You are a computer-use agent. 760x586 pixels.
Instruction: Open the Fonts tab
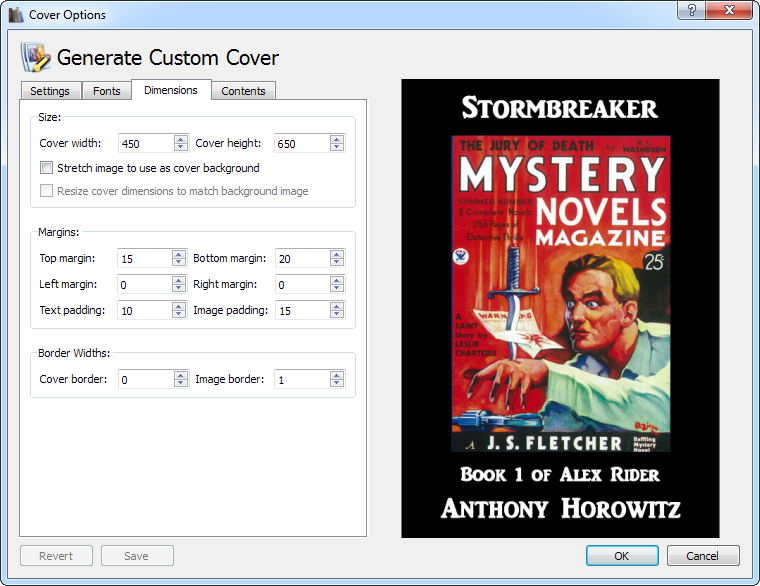click(x=107, y=91)
